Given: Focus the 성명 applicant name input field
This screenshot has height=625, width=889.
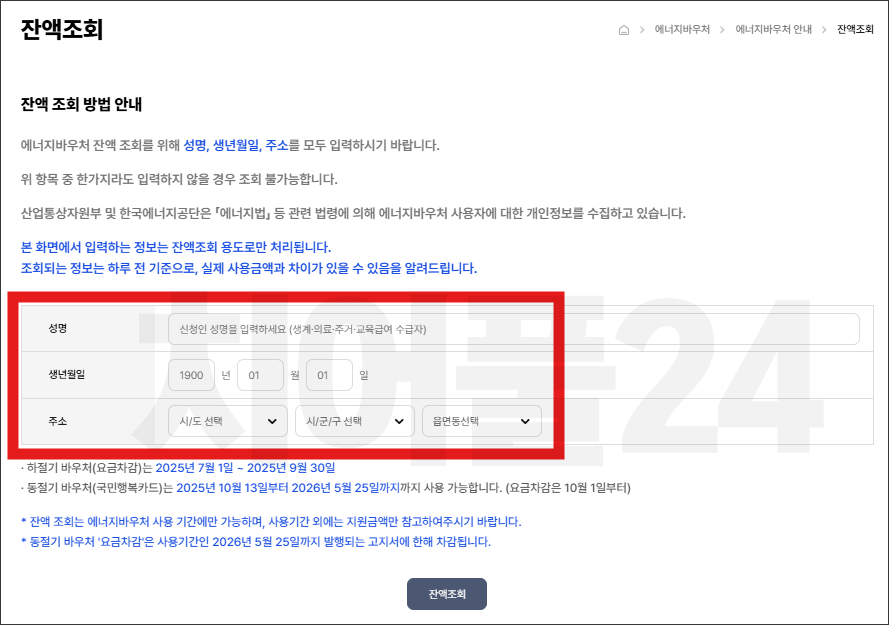Looking at the screenshot, I should tap(513, 329).
